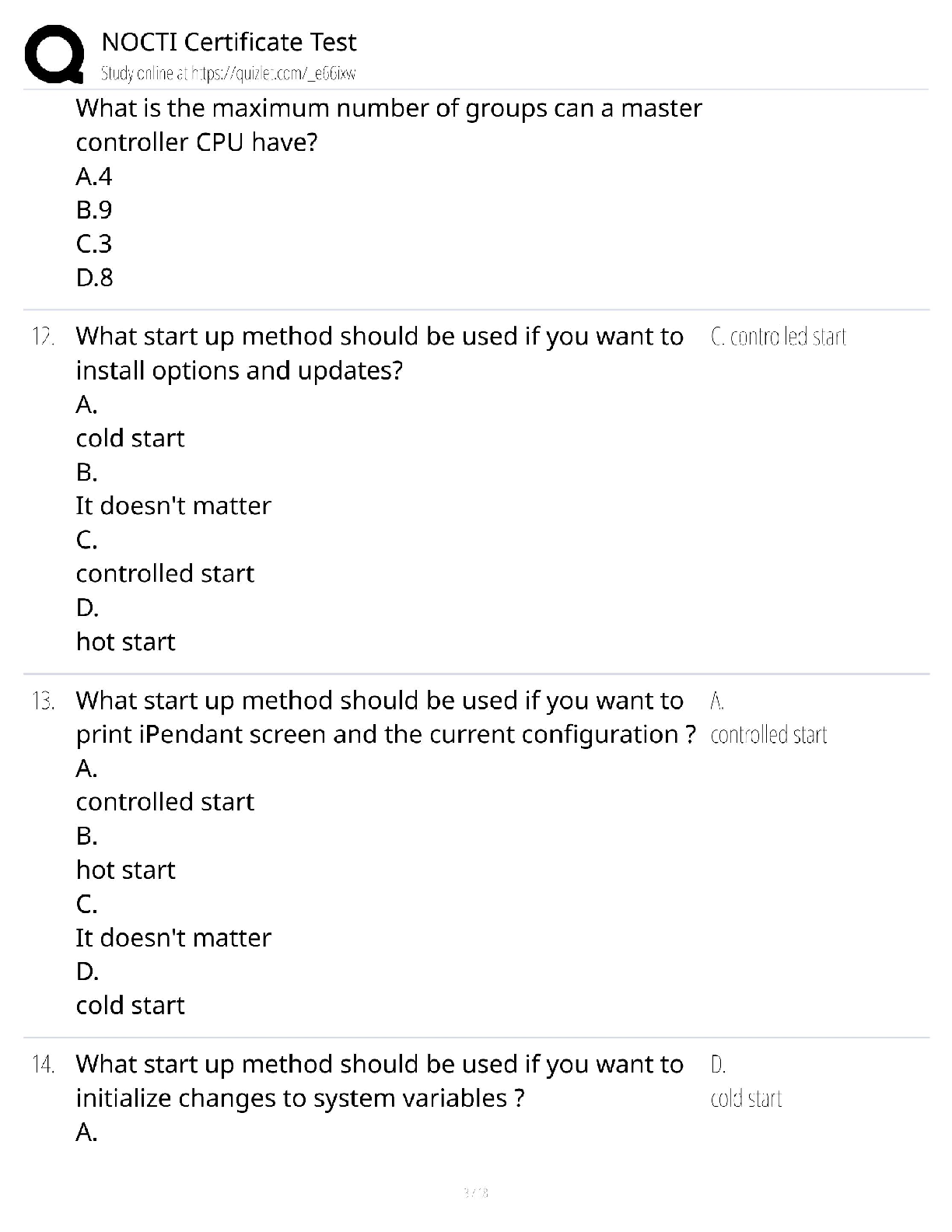Click question 14 about system variables

coord(379,1080)
